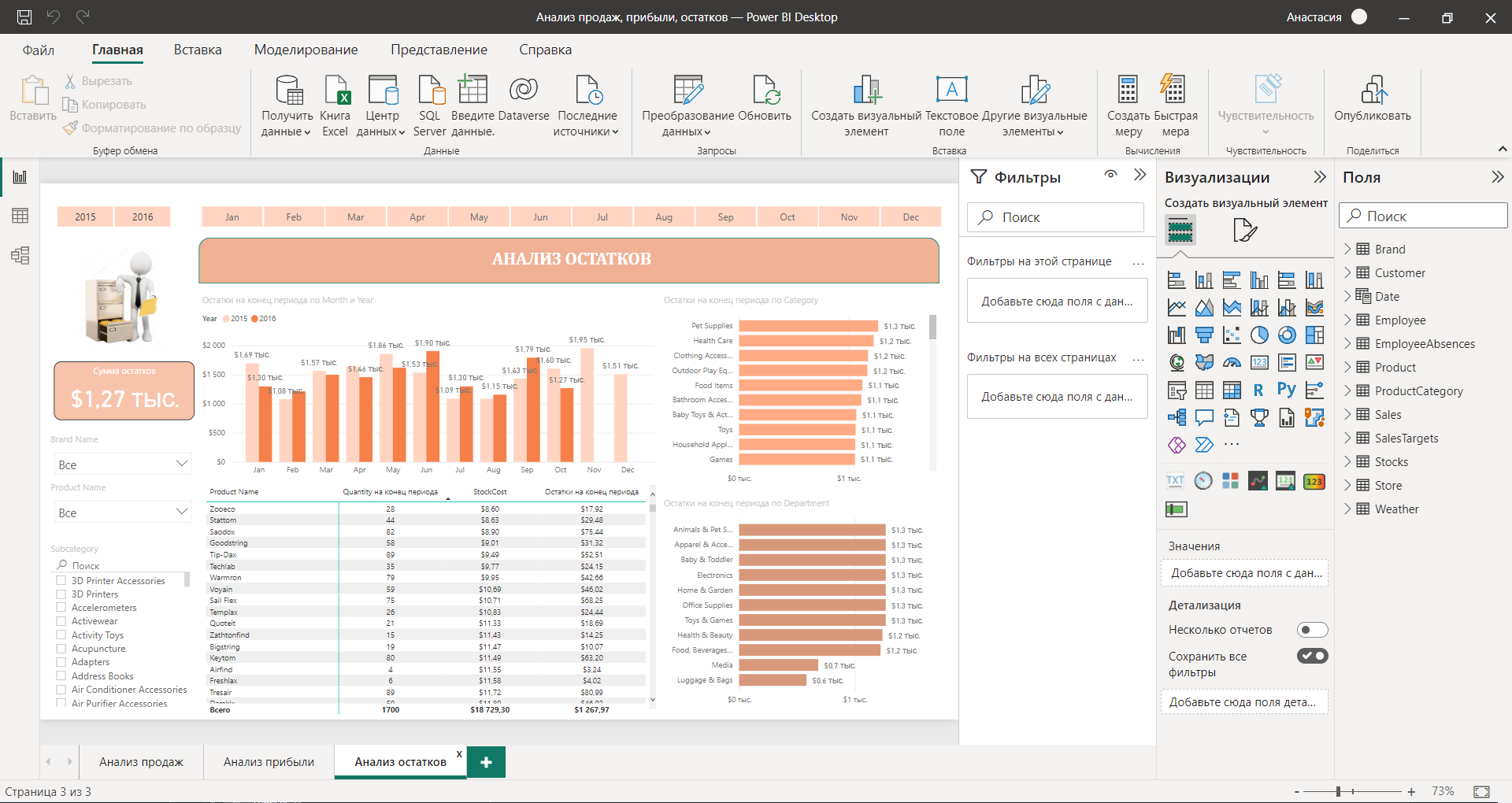Toggle Несколько отчетов switch
The width and height of the screenshot is (1512, 803).
(1312, 630)
